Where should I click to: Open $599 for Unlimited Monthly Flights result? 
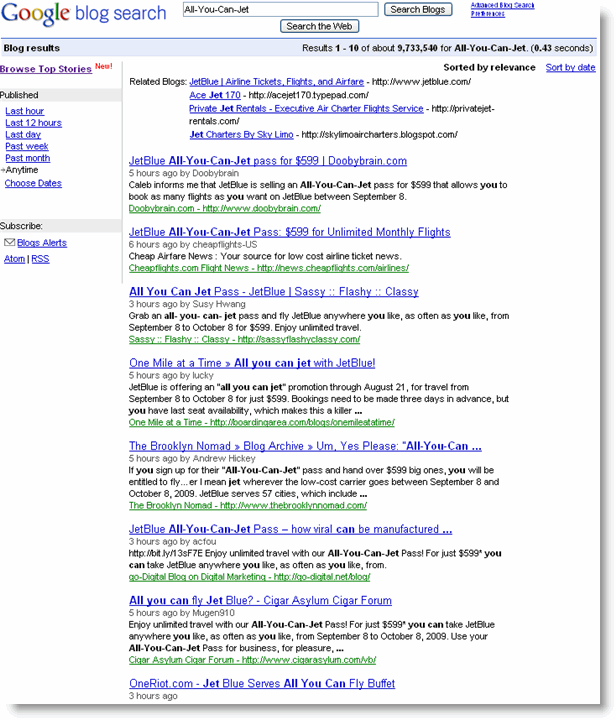click(289, 232)
